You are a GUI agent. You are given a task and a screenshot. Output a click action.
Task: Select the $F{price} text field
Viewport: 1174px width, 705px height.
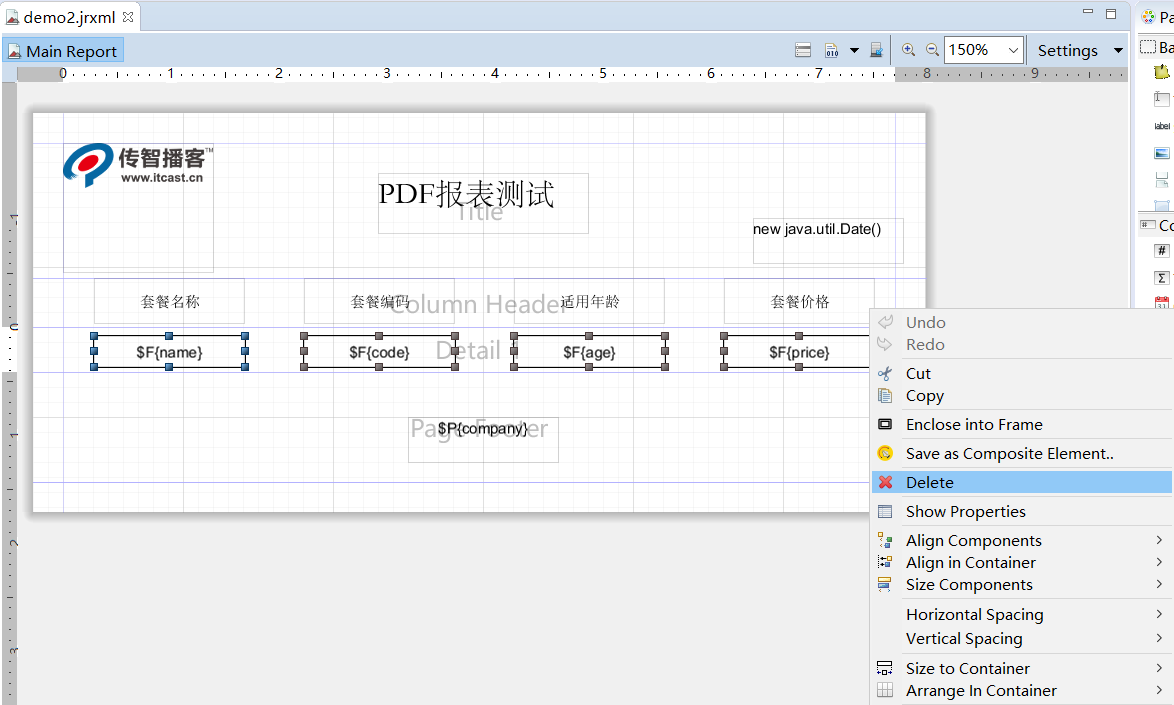797,352
